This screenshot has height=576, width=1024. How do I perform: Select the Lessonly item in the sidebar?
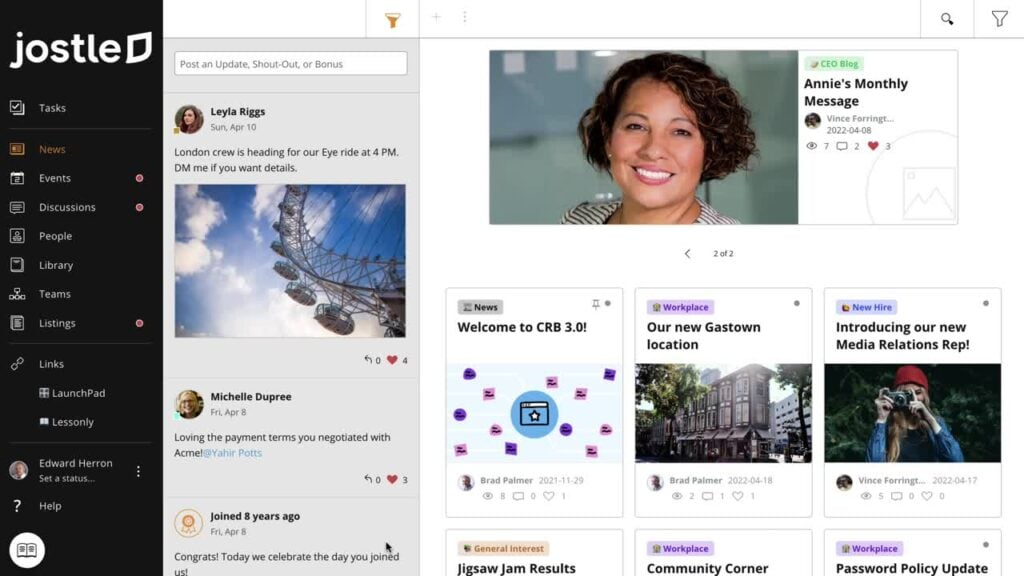coord(73,421)
